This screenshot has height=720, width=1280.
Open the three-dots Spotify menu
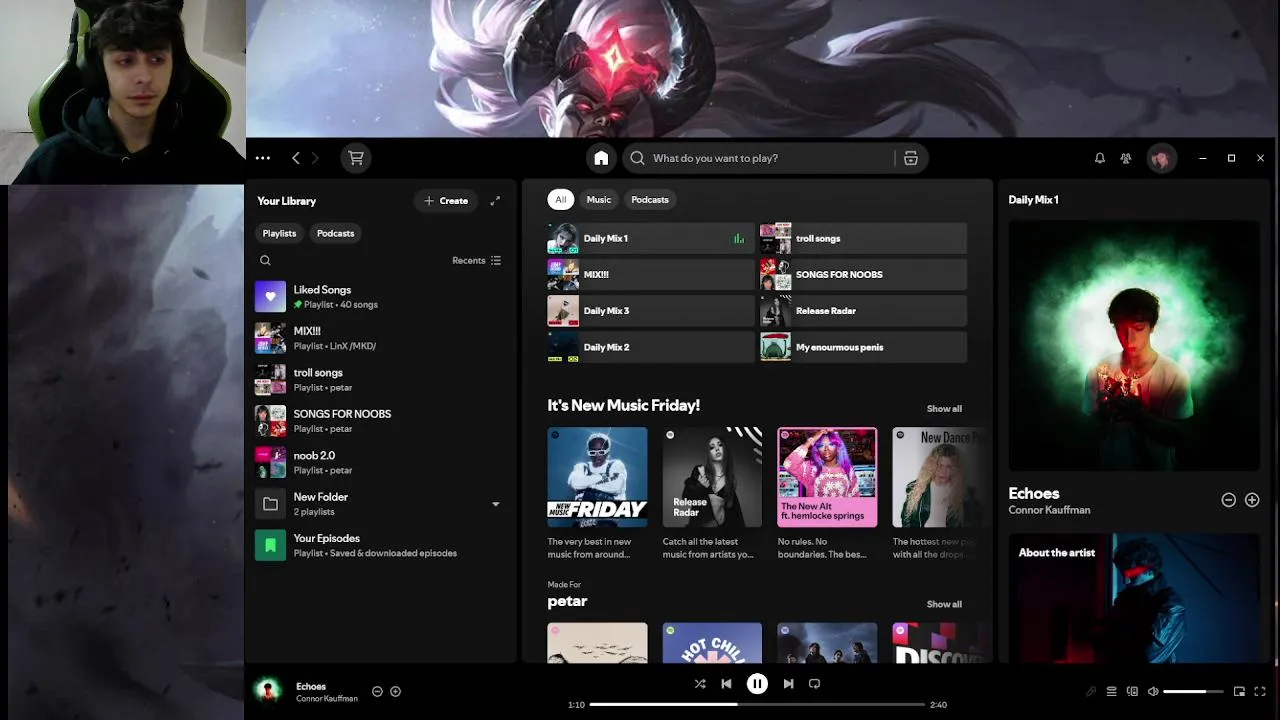click(262, 158)
